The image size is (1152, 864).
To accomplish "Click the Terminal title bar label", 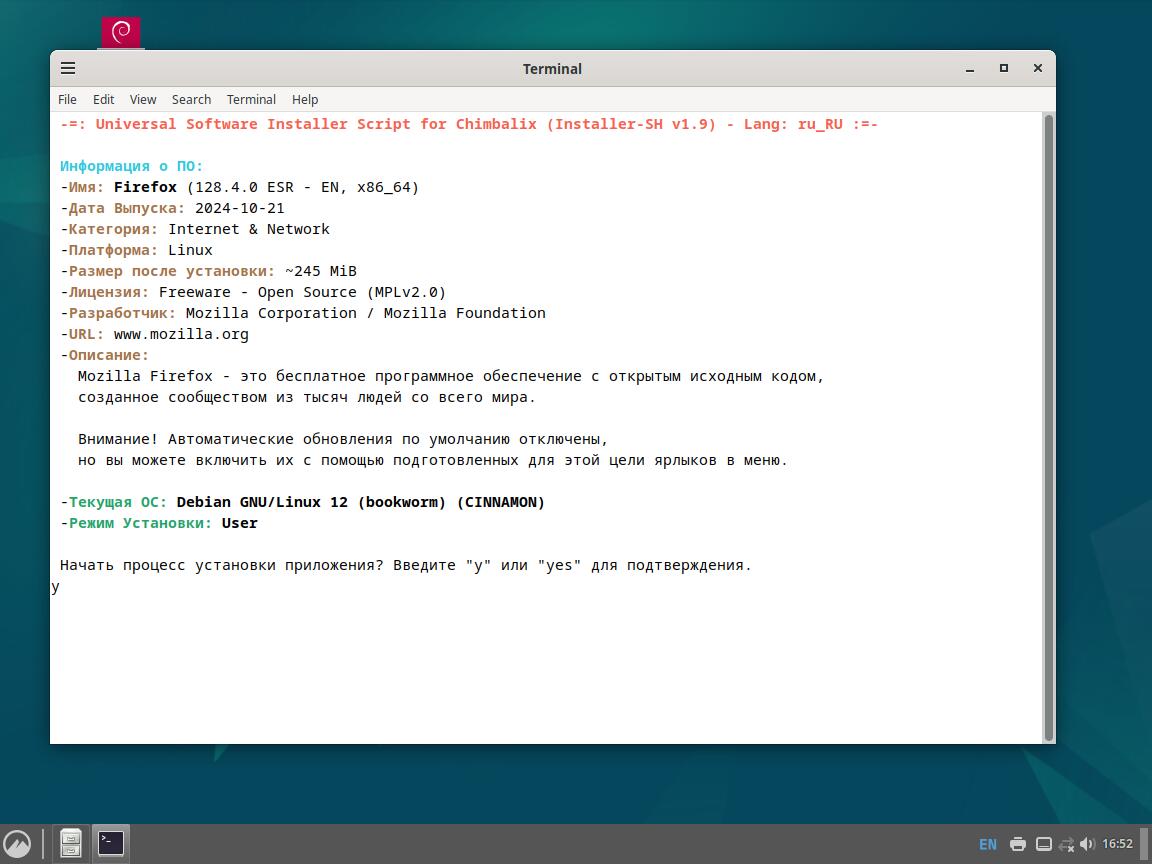I will click(552, 69).
